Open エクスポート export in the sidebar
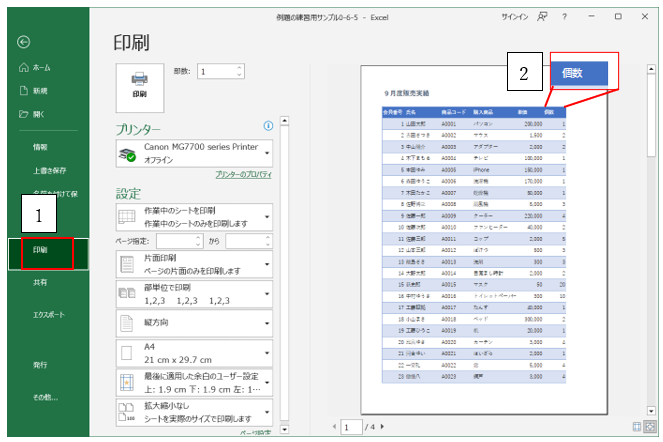663x442 pixels. pos(48,314)
